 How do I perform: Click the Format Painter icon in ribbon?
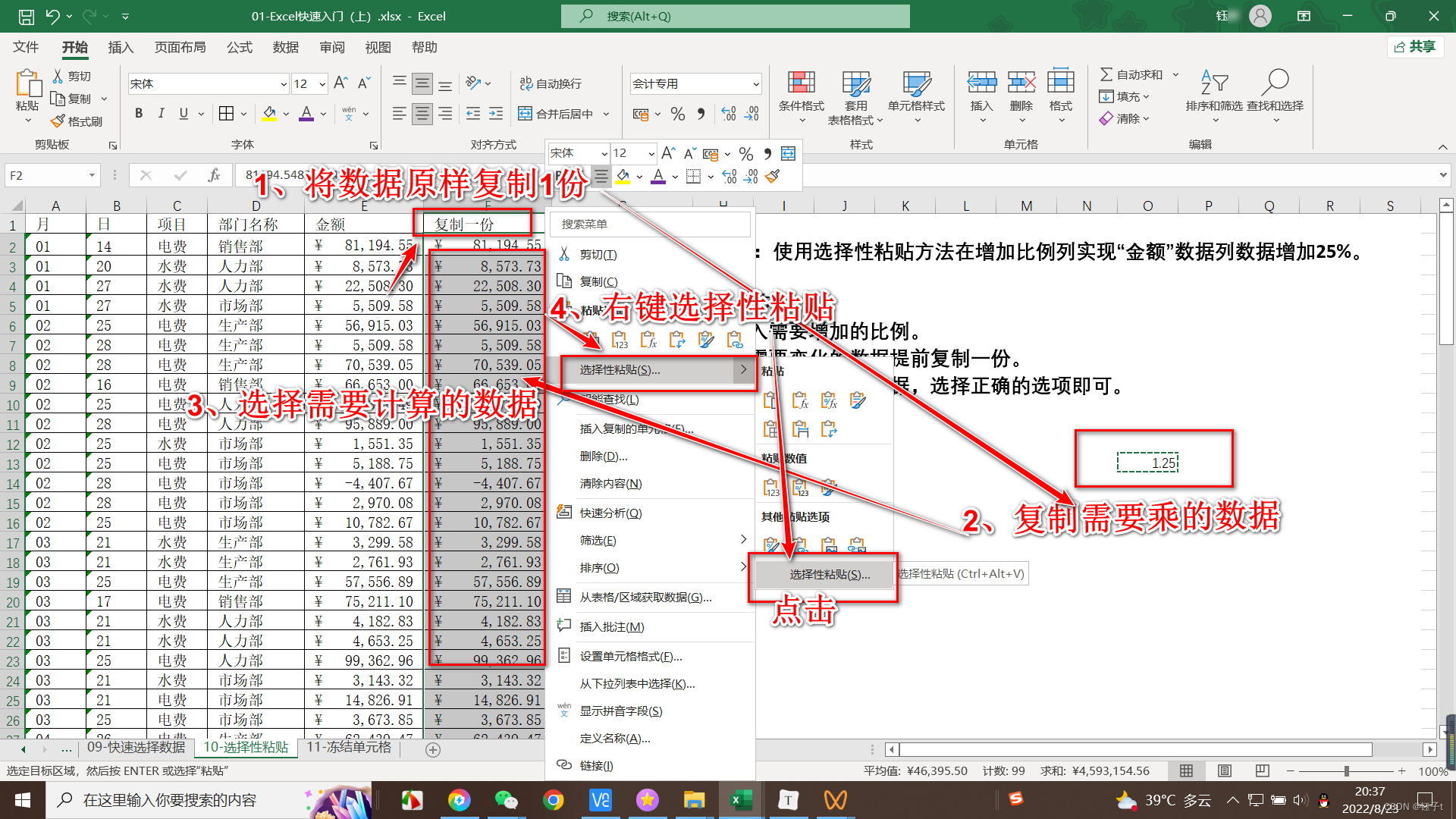[58, 121]
